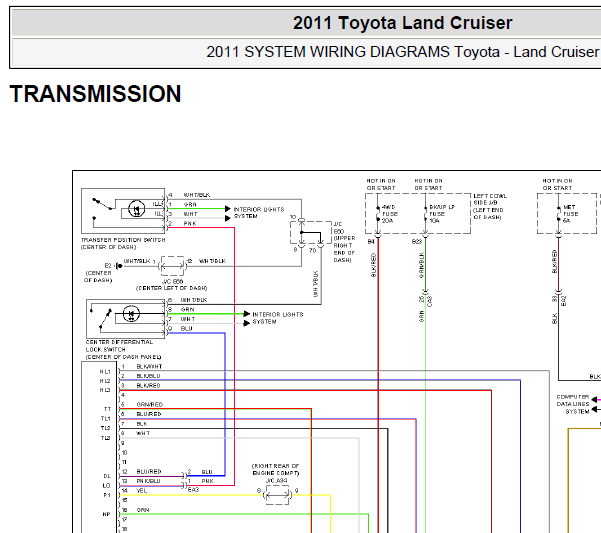Click the '2011 Toyota Land Cruiser' title
The image size is (601, 533).
[402, 23]
